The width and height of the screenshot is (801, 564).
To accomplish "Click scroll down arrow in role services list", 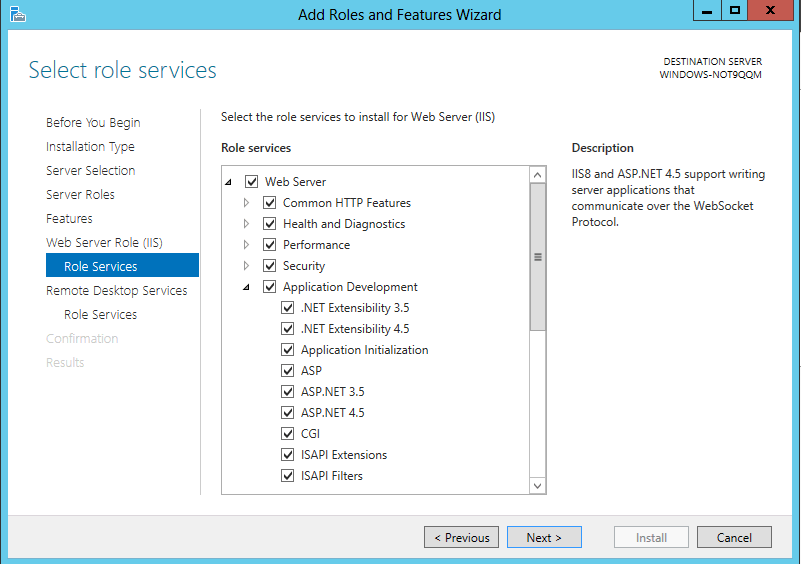I will [538, 486].
